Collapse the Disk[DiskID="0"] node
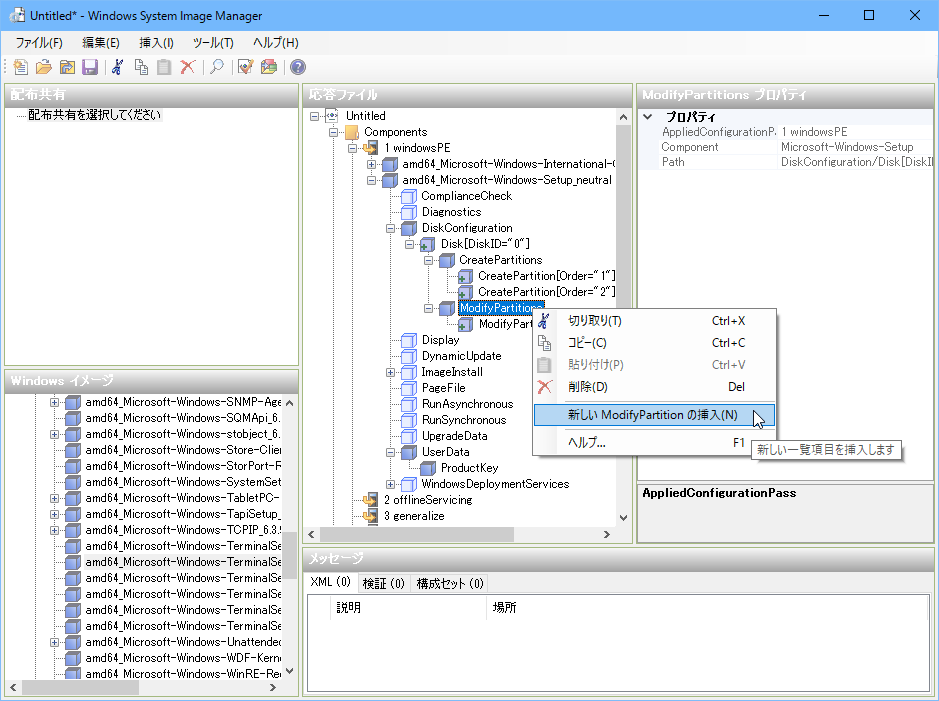The height and width of the screenshot is (701, 939). pos(410,244)
